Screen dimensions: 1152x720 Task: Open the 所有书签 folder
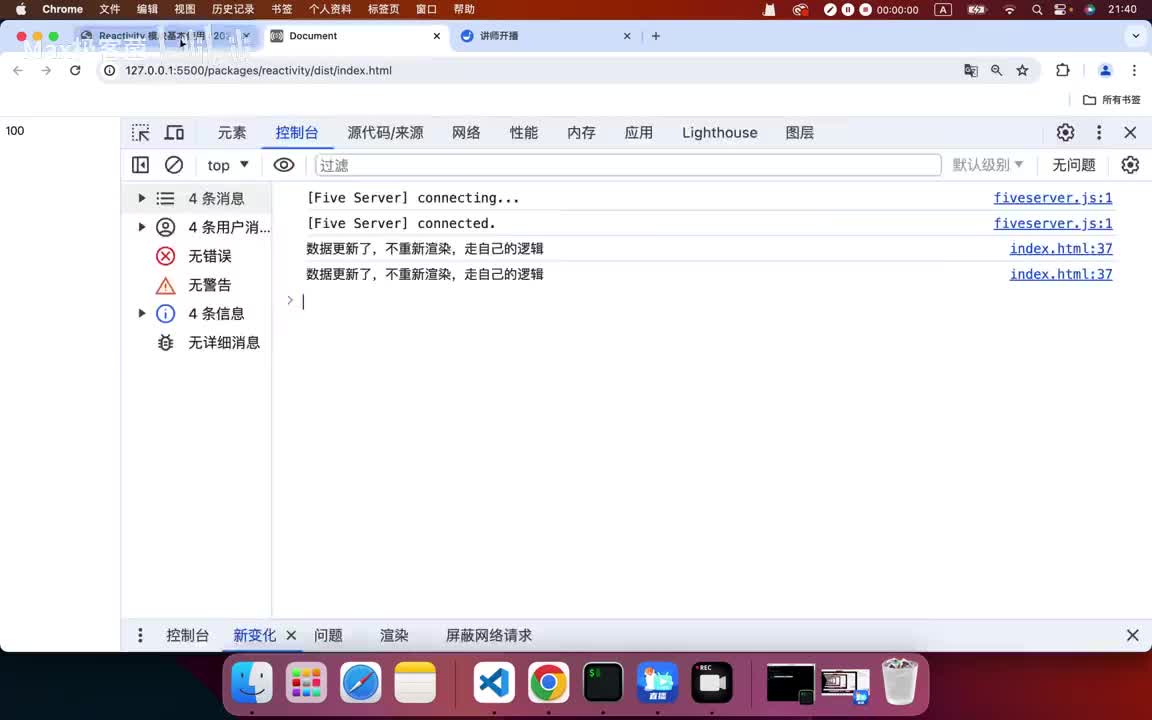point(1112,100)
